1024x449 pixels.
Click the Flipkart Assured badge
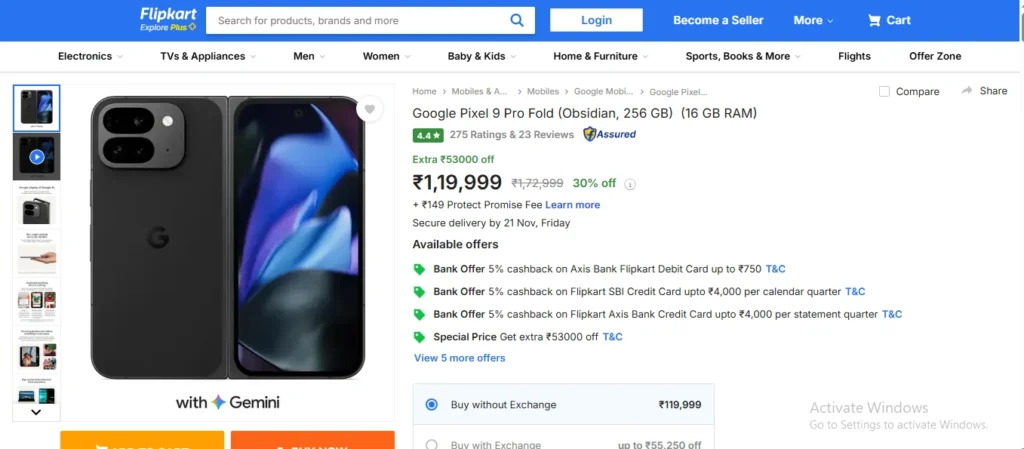[610, 134]
